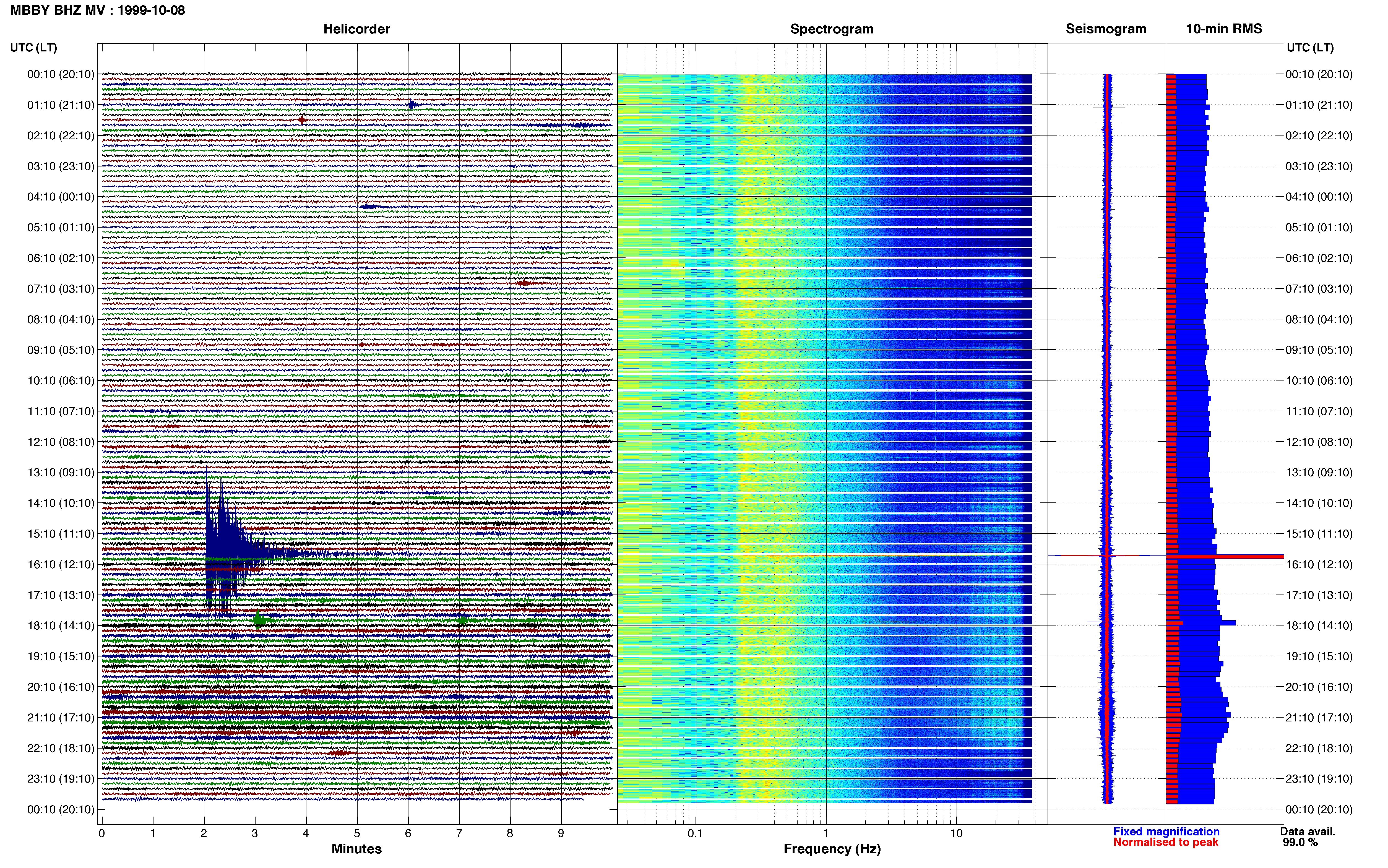
Task: Click the small red event below 01:10 trace
Action: tap(302, 120)
